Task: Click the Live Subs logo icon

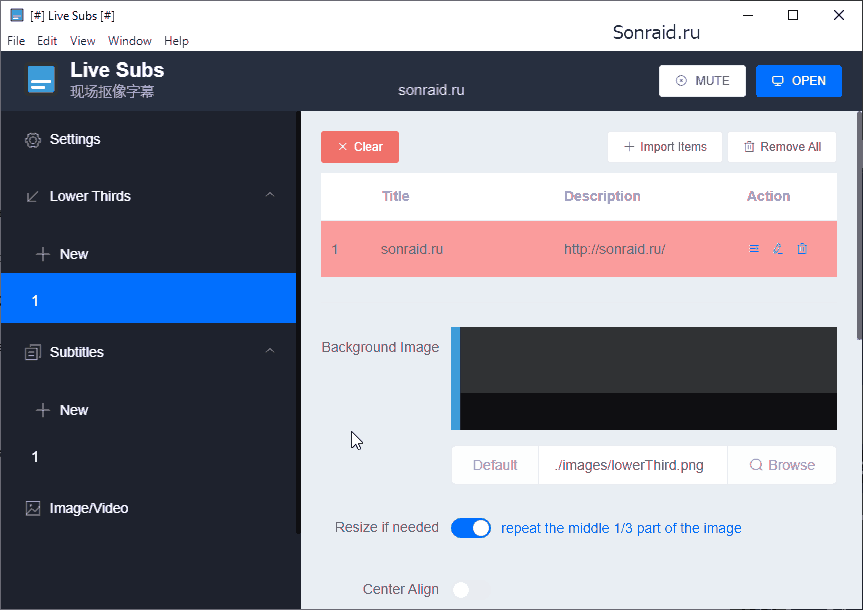Action: 41,80
